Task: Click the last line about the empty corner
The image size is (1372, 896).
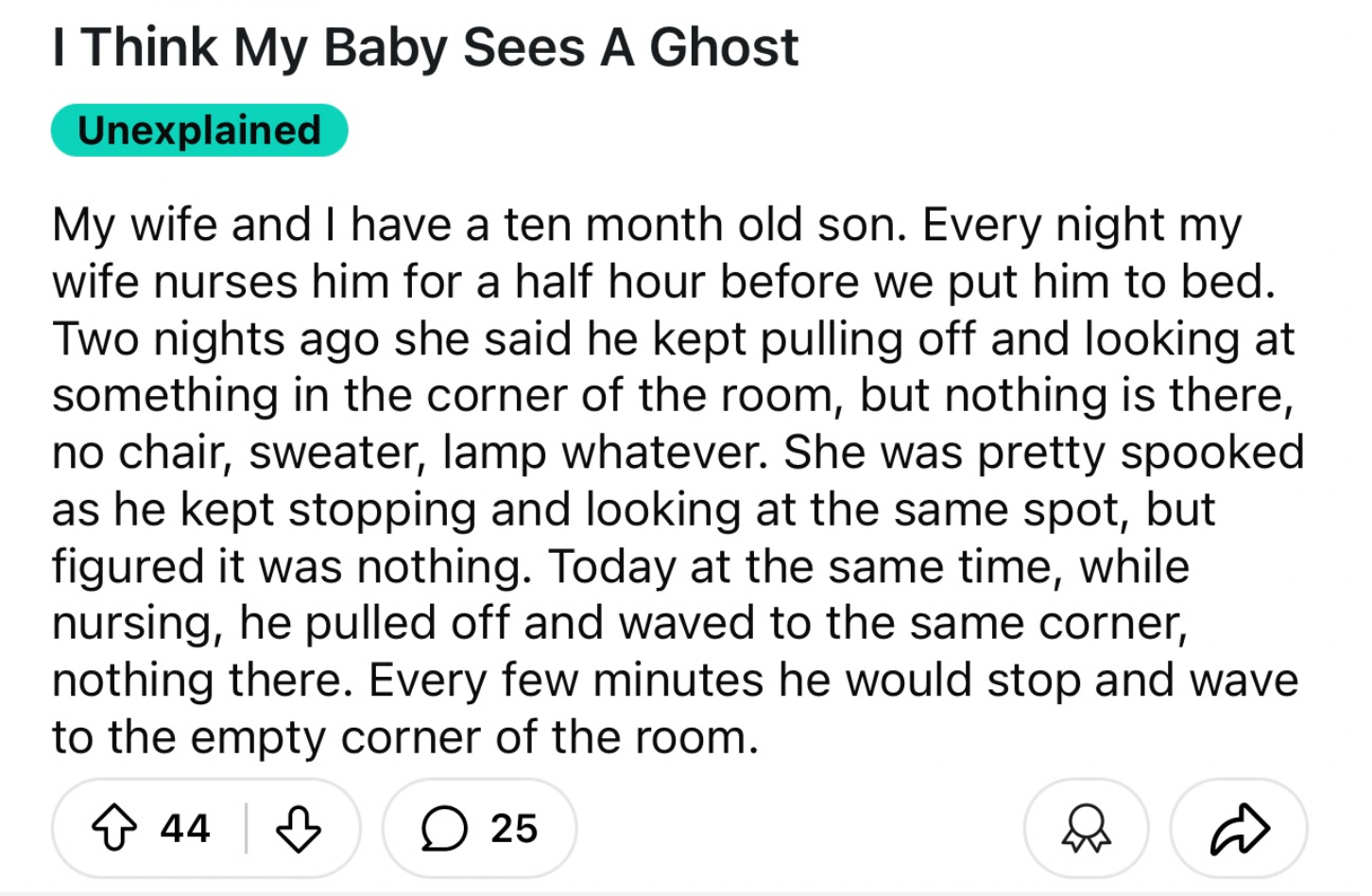Action: coord(405,737)
